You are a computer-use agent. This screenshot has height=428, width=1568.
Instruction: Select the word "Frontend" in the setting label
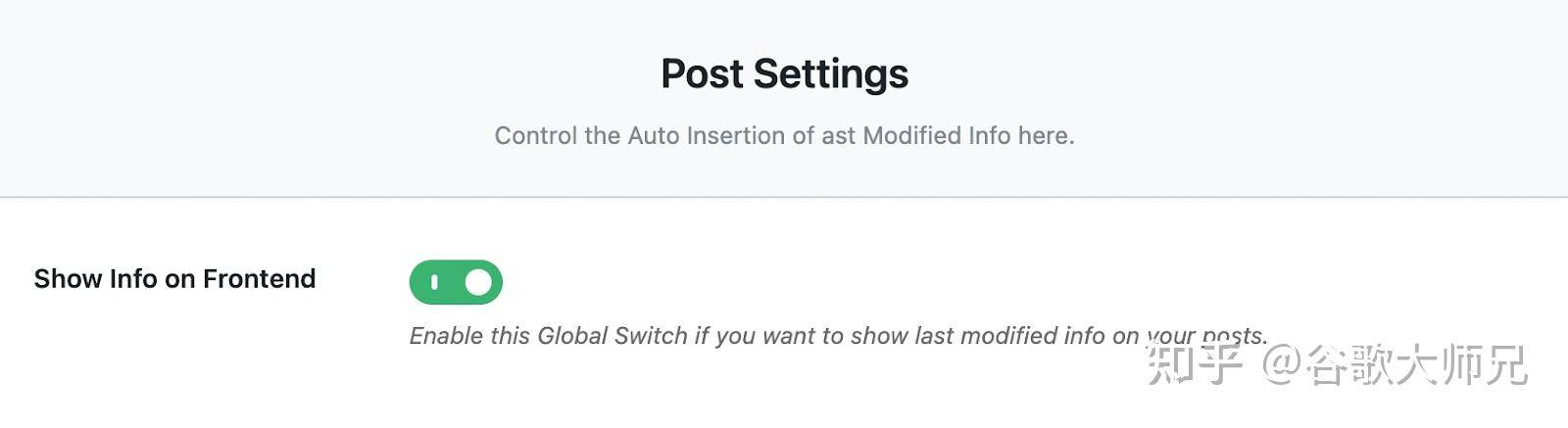pos(259,279)
